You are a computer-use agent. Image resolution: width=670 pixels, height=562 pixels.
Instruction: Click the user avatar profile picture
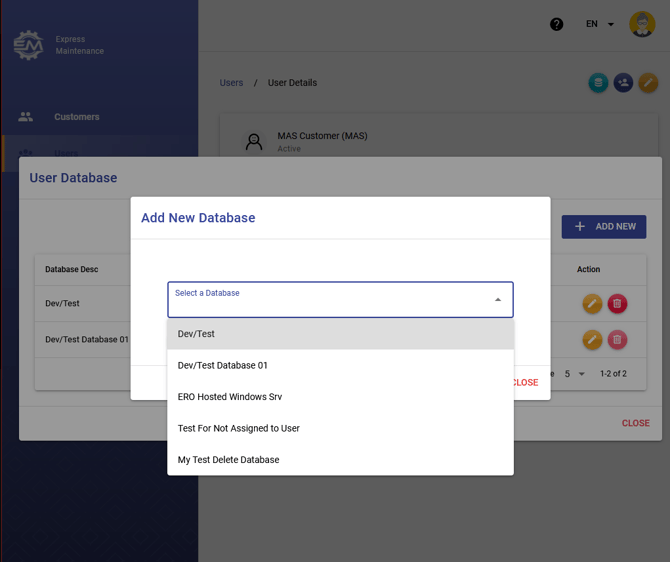642,24
